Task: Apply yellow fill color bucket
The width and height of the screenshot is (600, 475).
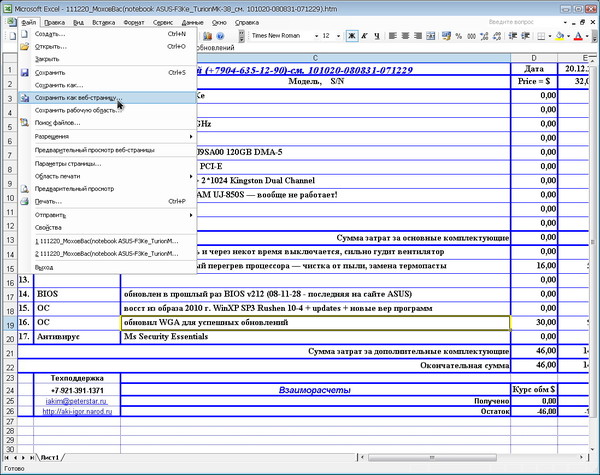Action: [560, 36]
